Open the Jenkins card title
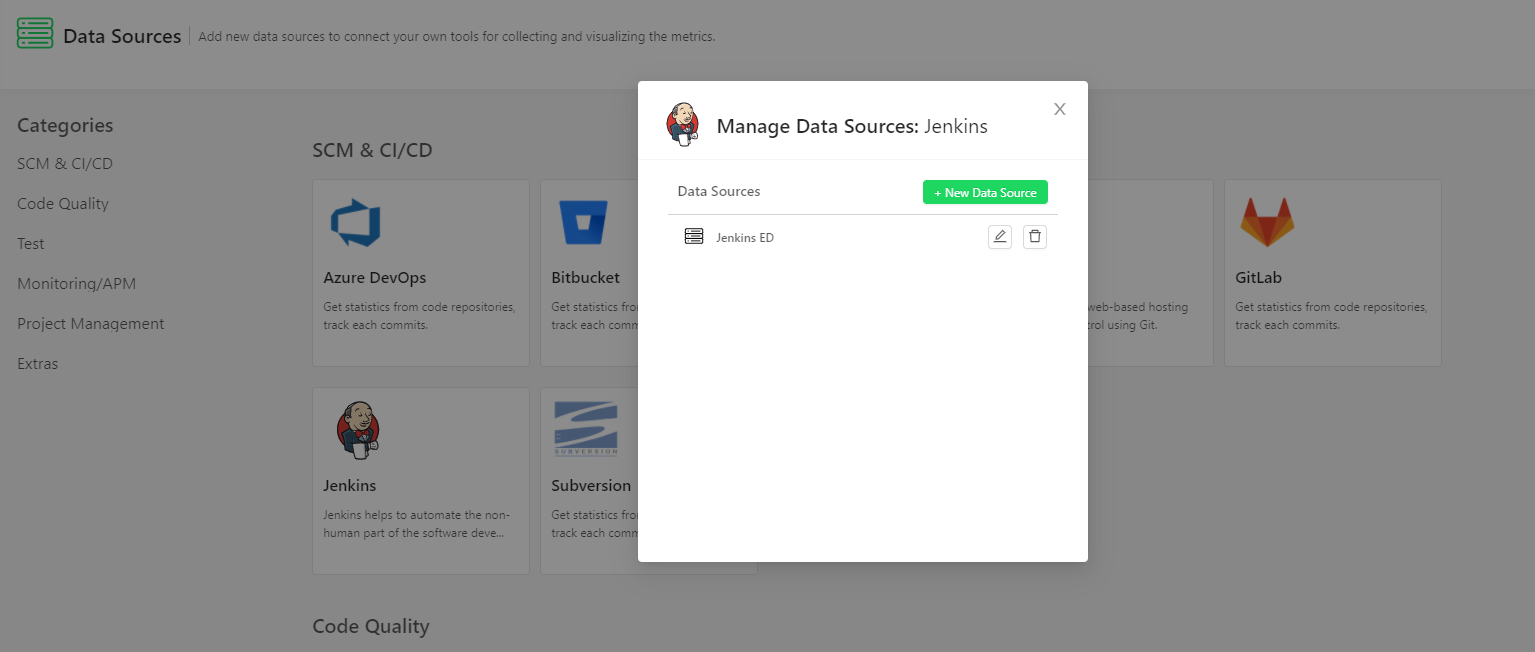 coord(350,486)
